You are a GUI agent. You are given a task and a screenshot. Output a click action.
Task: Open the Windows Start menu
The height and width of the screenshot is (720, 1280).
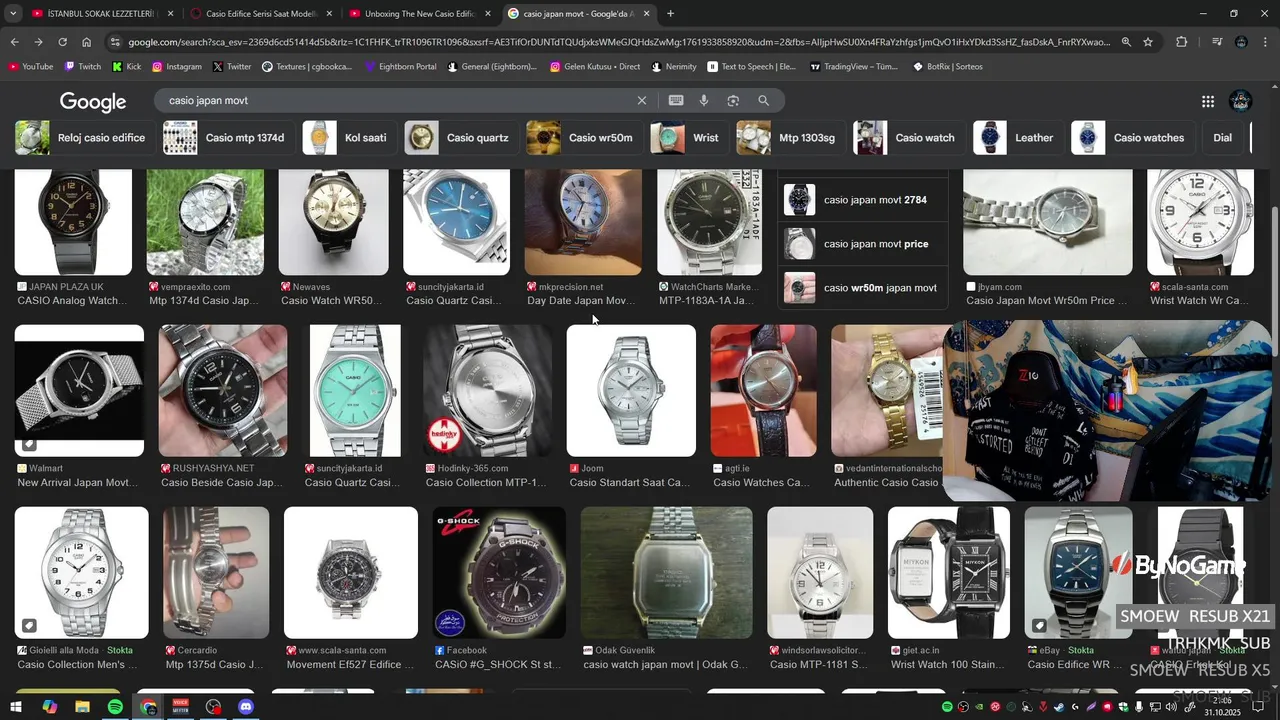[16, 707]
